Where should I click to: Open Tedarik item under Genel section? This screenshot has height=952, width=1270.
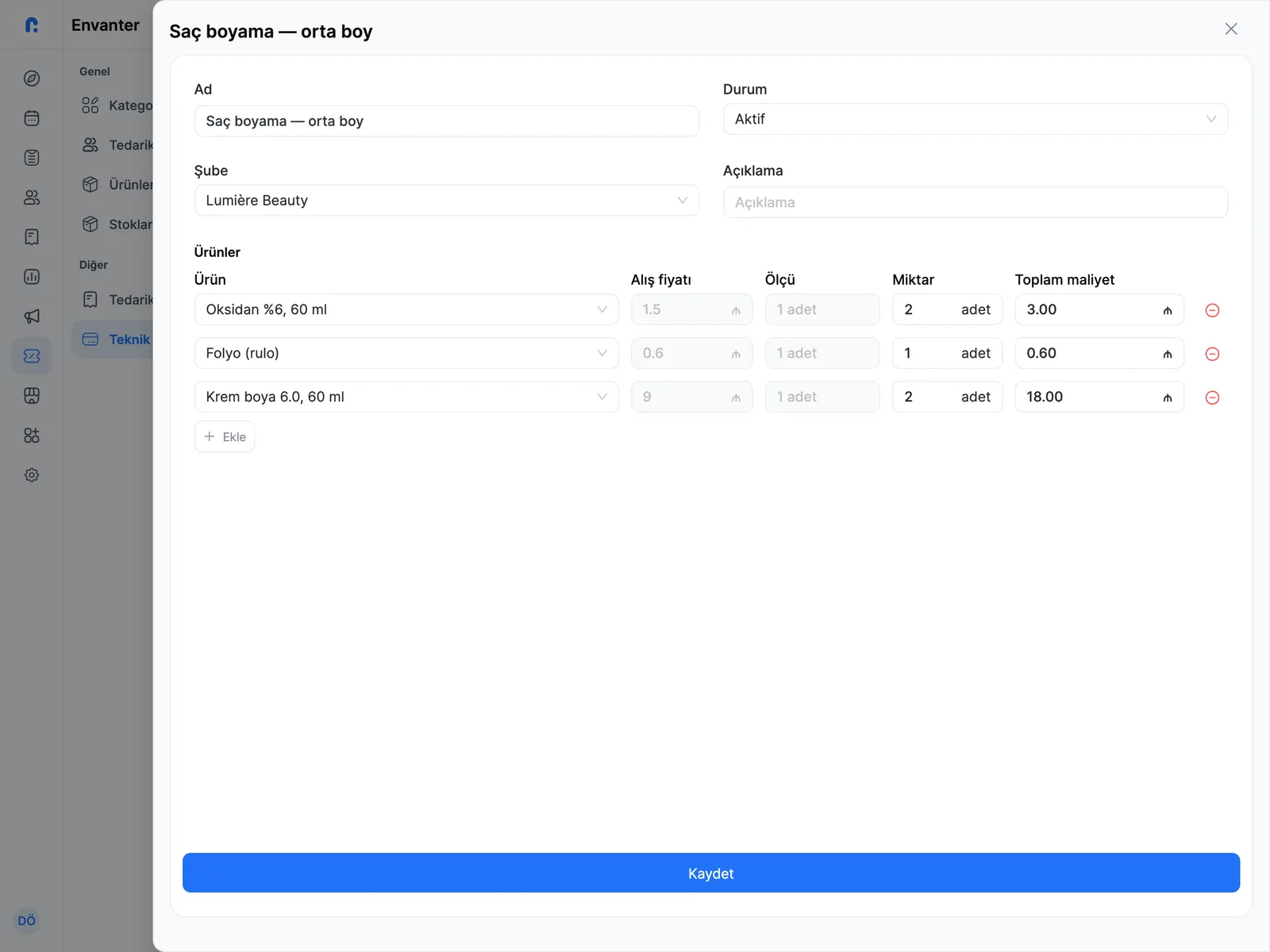click(116, 145)
